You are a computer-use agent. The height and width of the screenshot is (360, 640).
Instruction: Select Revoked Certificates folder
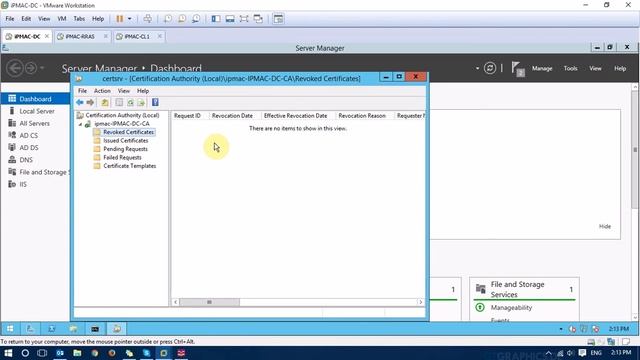pyautogui.click(x=128, y=132)
